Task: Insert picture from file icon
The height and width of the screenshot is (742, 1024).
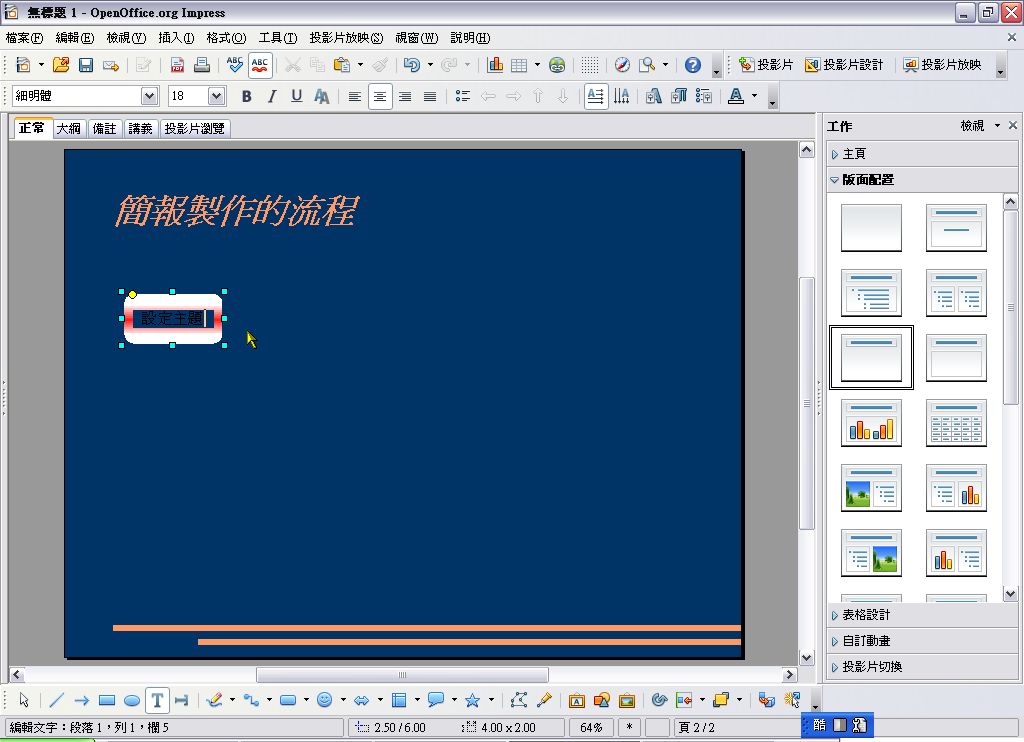Action: [601, 701]
